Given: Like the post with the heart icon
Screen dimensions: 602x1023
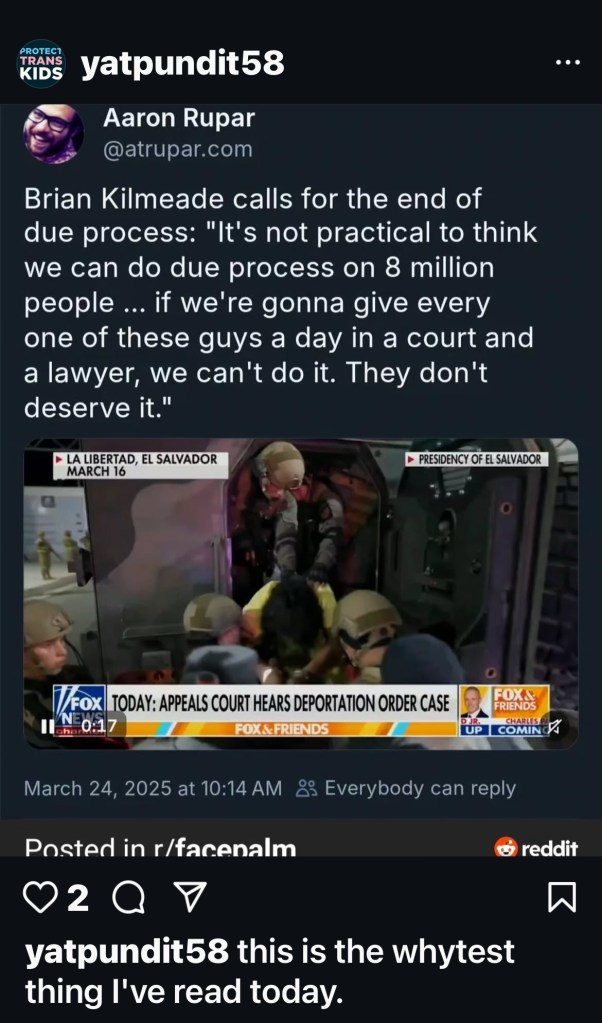Looking at the screenshot, I should 41,898.
